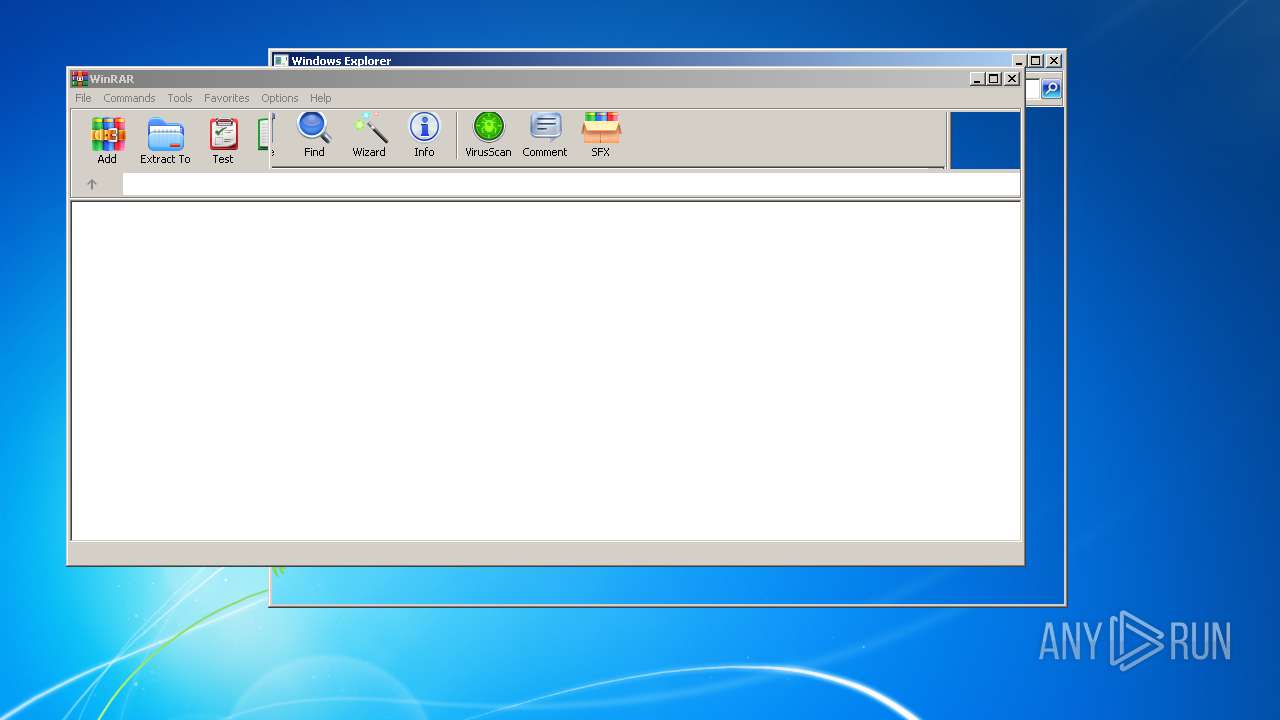Open the Options menu
The height and width of the screenshot is (720, 1280).
coord(280,98)
